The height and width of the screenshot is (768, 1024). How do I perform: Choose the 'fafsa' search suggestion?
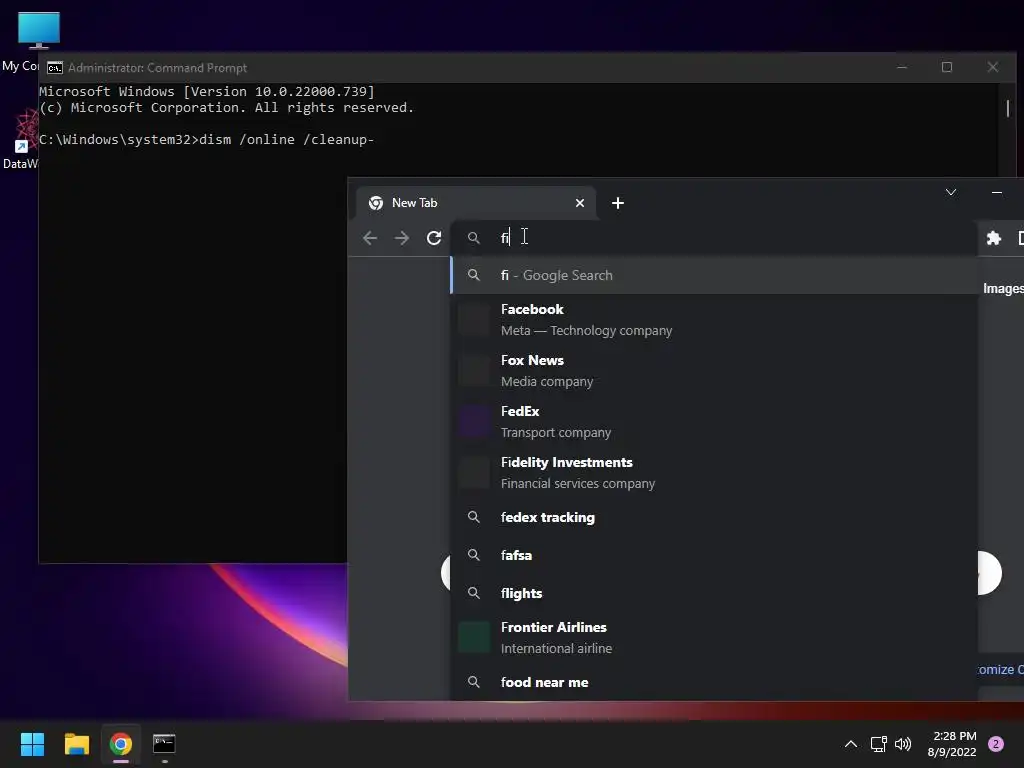click(714, 555)
